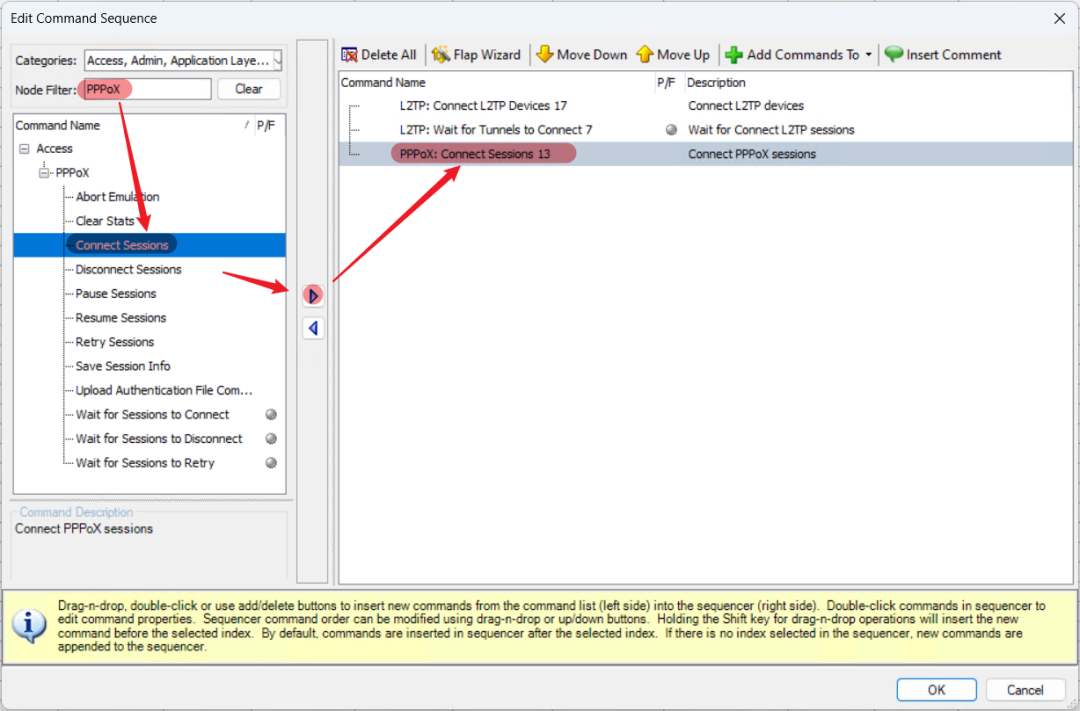Screen dimensions: 1080x711
Task: Click the Move Down arrow icon
Action: (x=544, y=55)
